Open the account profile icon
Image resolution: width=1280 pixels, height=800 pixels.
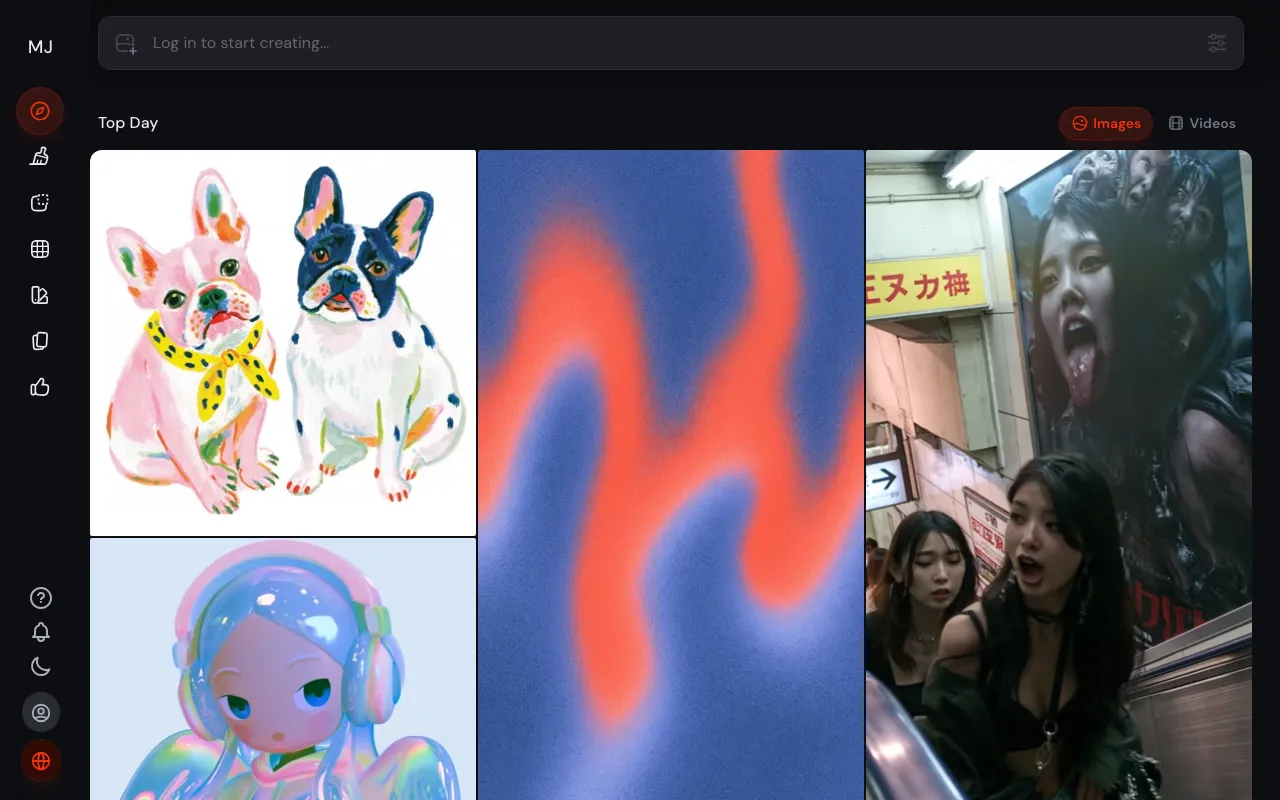coord(41,713)
